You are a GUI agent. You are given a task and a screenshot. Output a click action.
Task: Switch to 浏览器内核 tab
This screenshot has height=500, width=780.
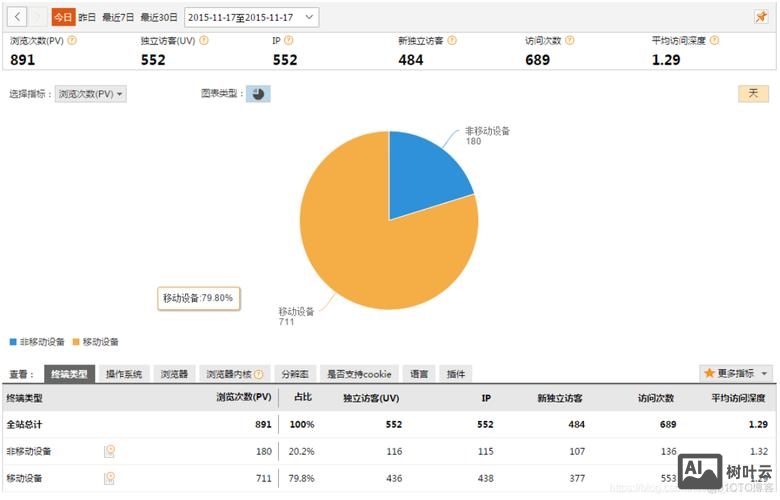[x=234, y=374]
